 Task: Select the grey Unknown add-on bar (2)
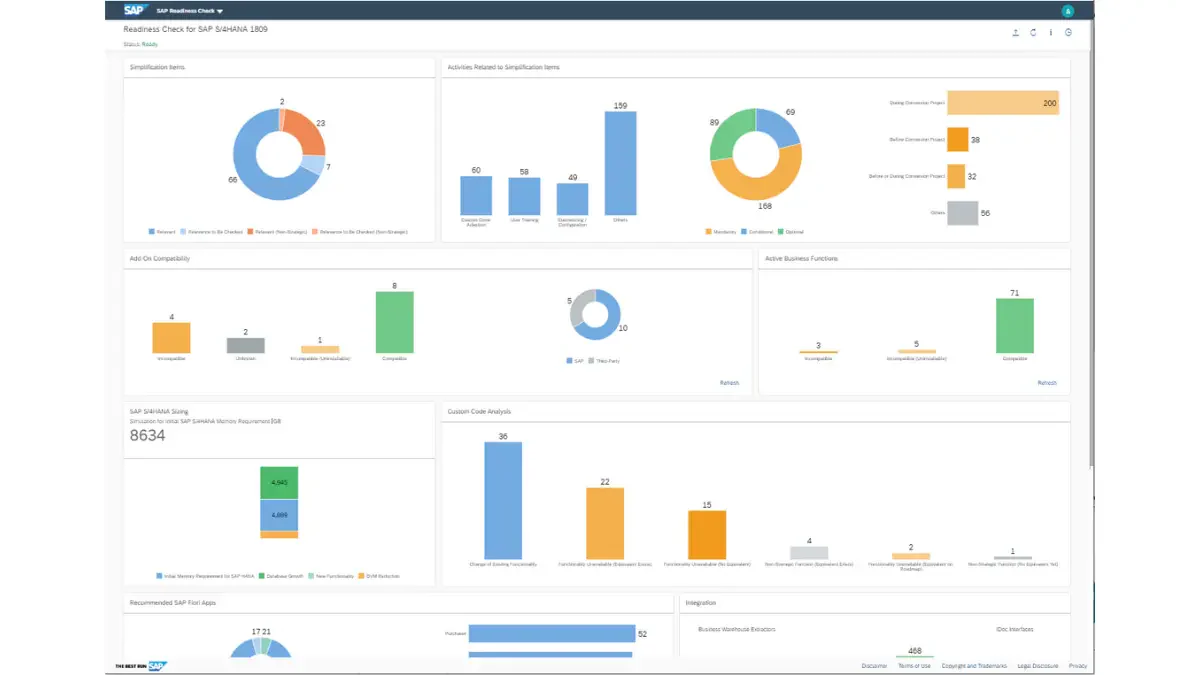point(245,346)
